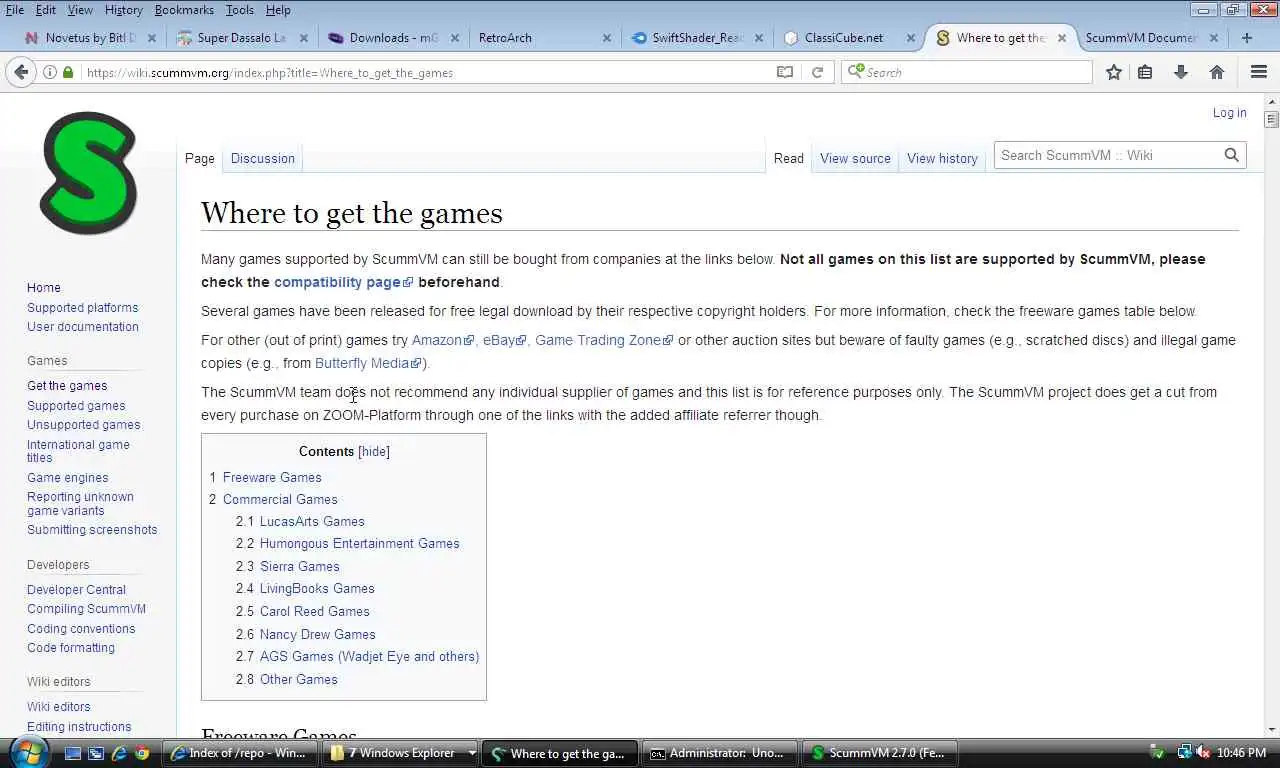The width and height of the screenshot is (1280, 768).
Task: Switch to the SwiftShader_Rea browser tab
Action: click(x=697, y=38)
